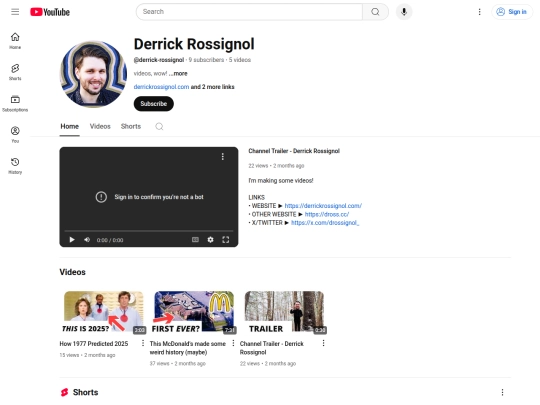Viewport: 540px width, 405px height.
Task: Click the sign-in bot confirmation message
Action: click(159, 197)
